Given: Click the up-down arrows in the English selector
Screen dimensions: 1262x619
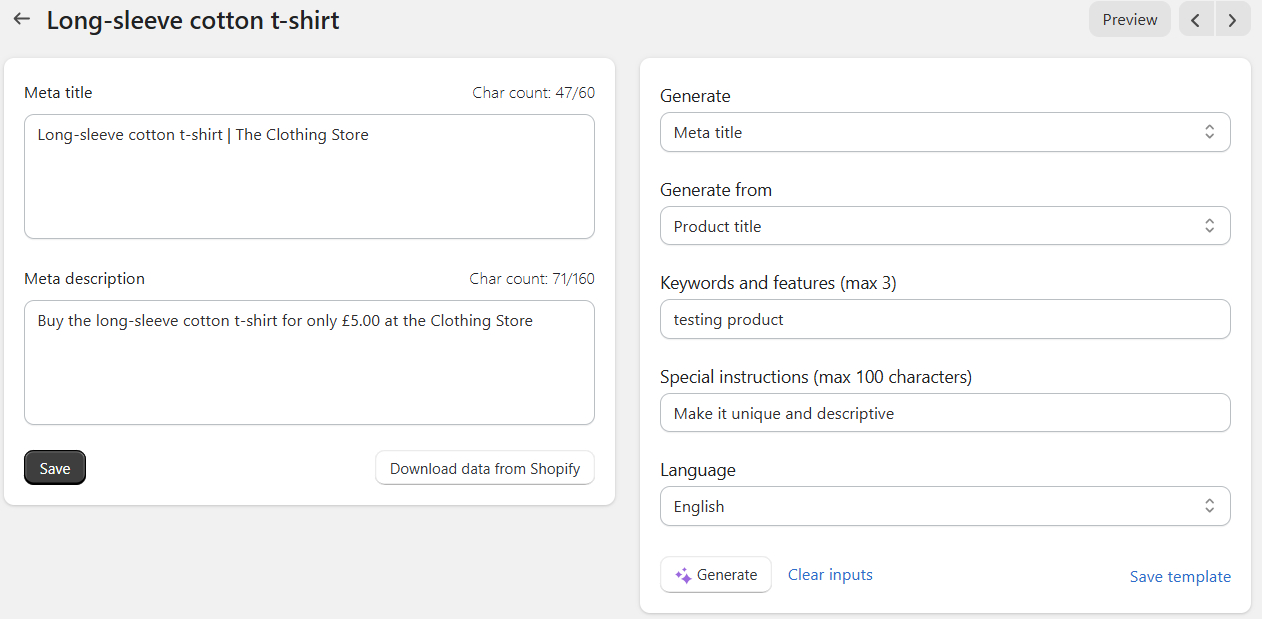Looking at the screenshot, I should point(1209,506).
